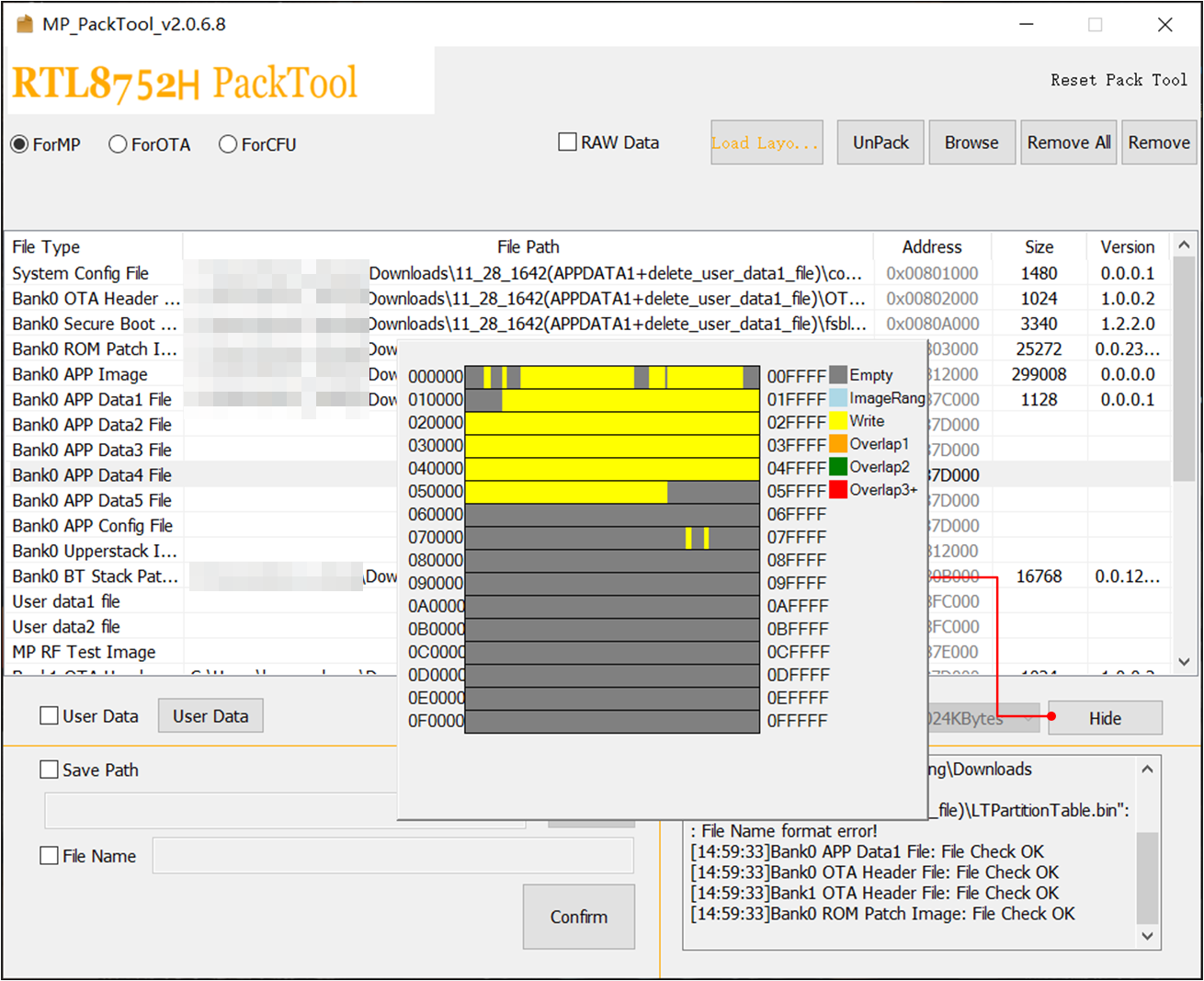Choose the ForCFU radio option
Screen dimensions: 1204x981
tap(228, 144)
